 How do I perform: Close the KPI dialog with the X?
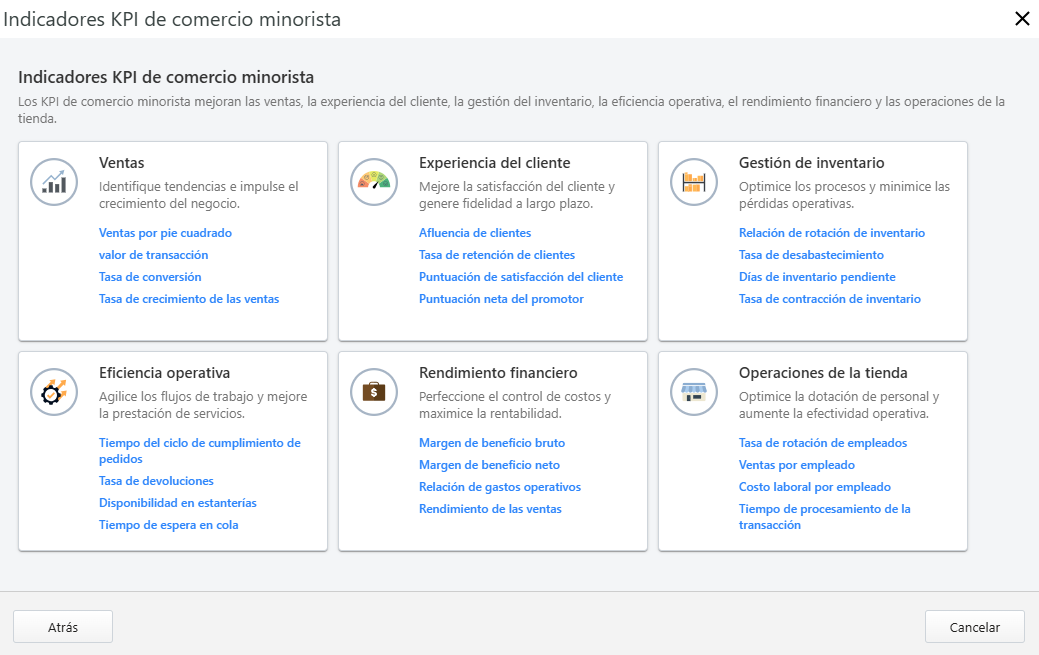[x=1022, y=19]
